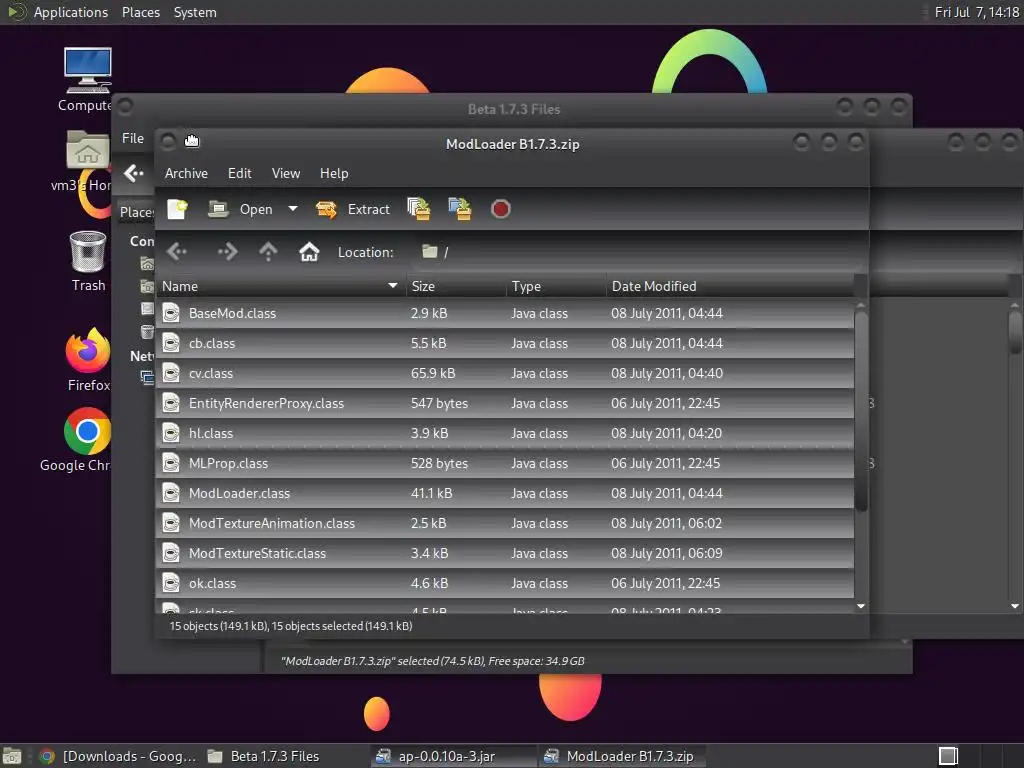Select cb.class file name
Screen dimensions: 1024x768
[212, 344]
